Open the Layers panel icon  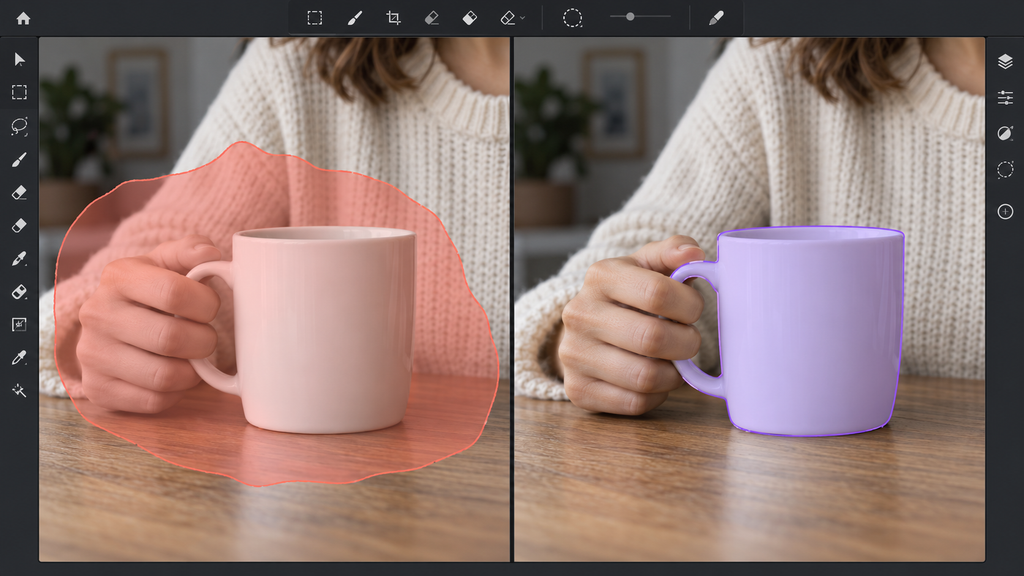point(1005,61)
